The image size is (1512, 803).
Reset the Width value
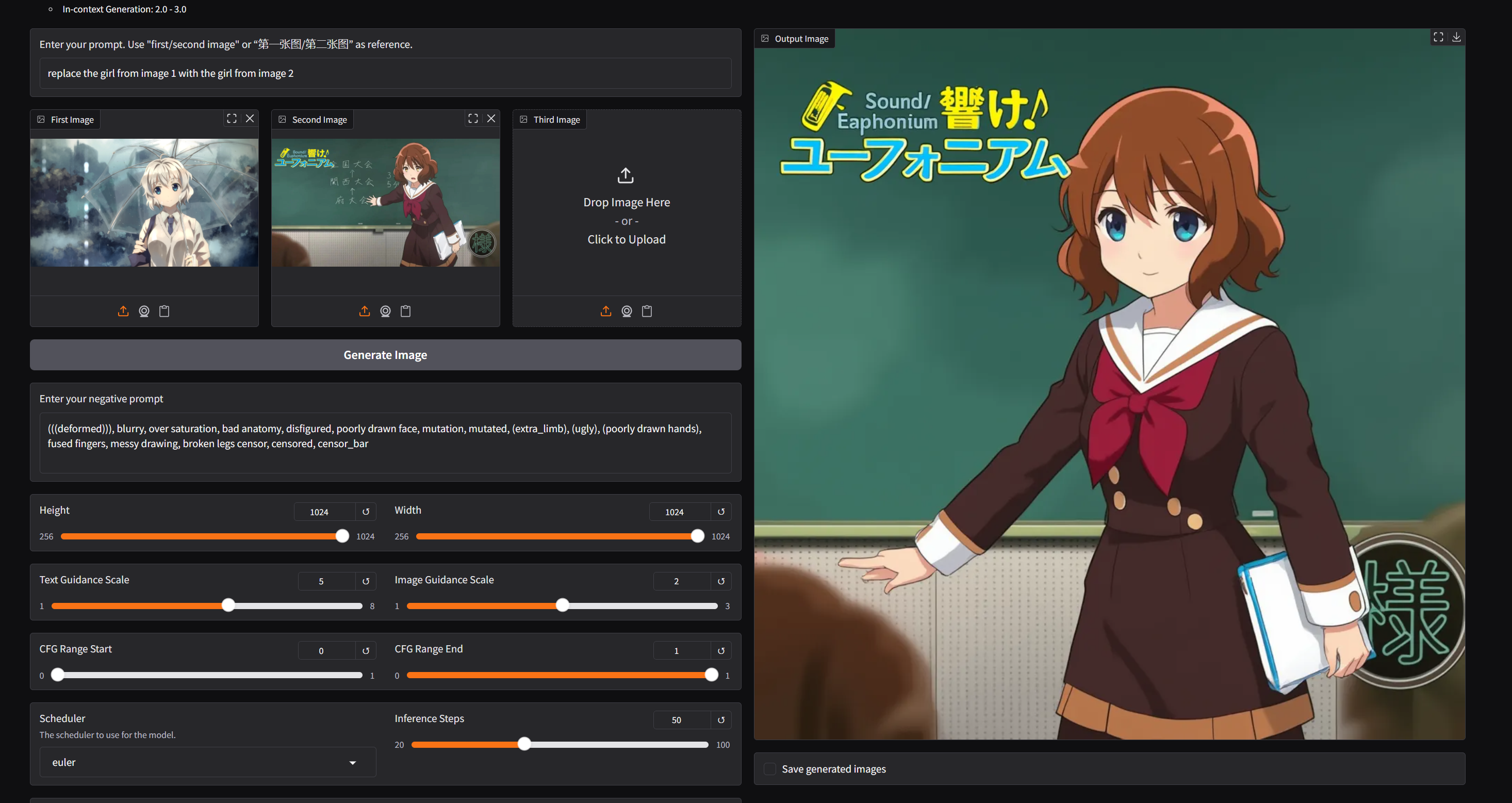click(721, 512)
